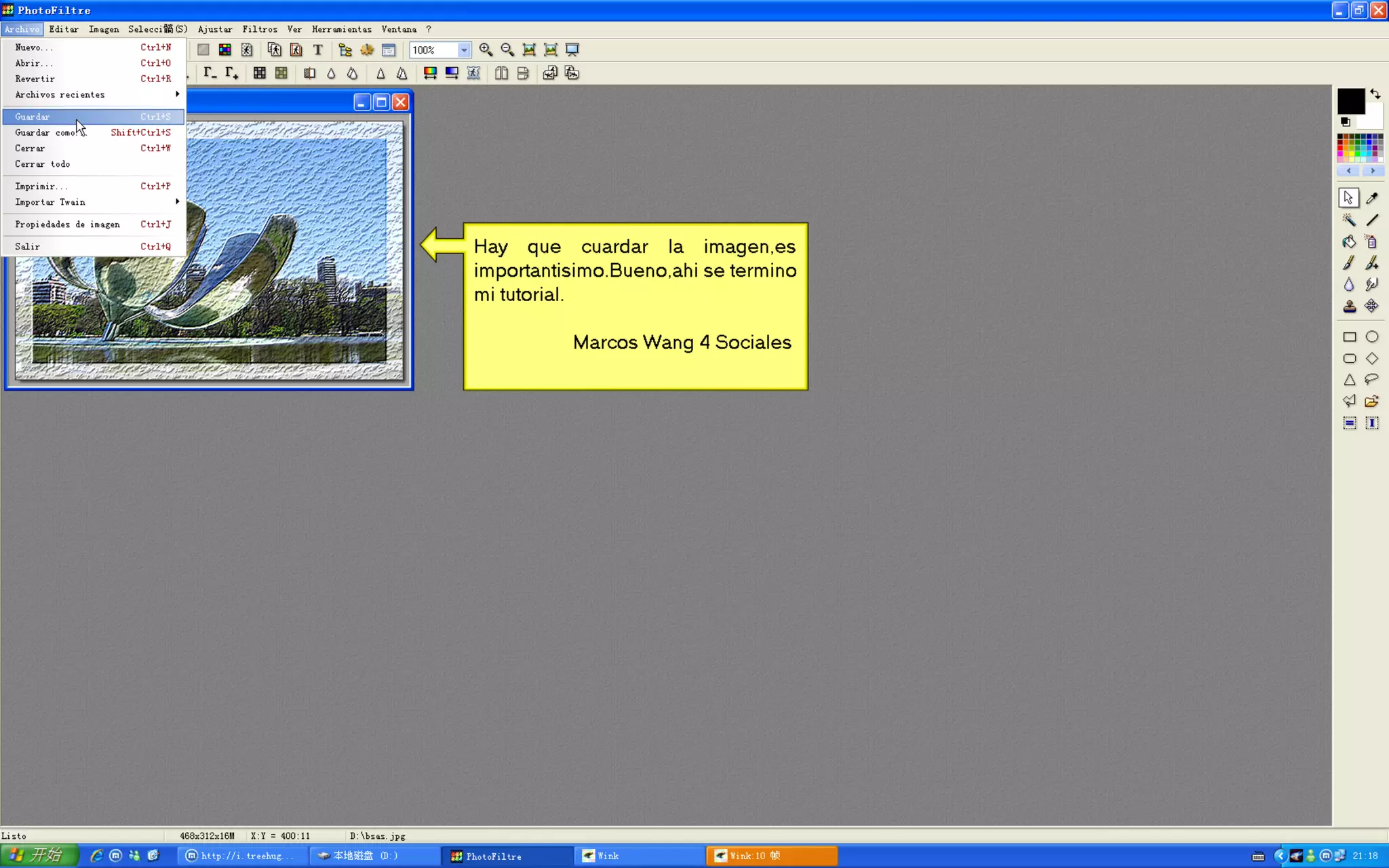Click the full screen presentation icon
The image size is (1389, 868).
(572, 50)
